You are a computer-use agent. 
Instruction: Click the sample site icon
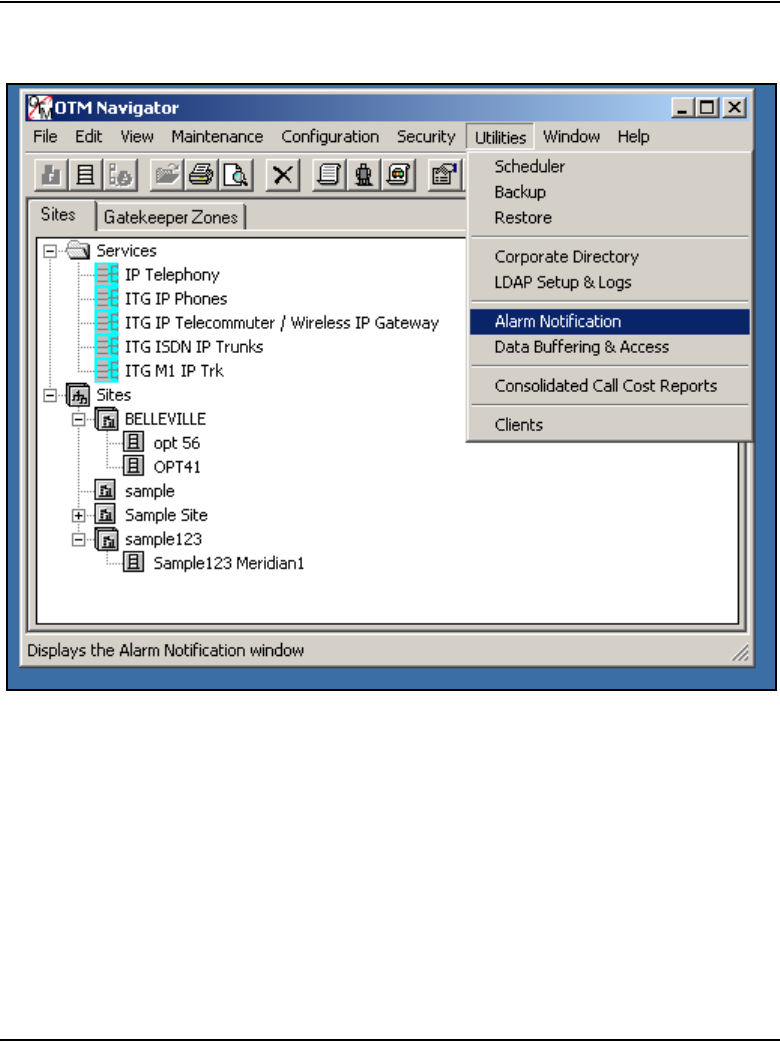105,490
